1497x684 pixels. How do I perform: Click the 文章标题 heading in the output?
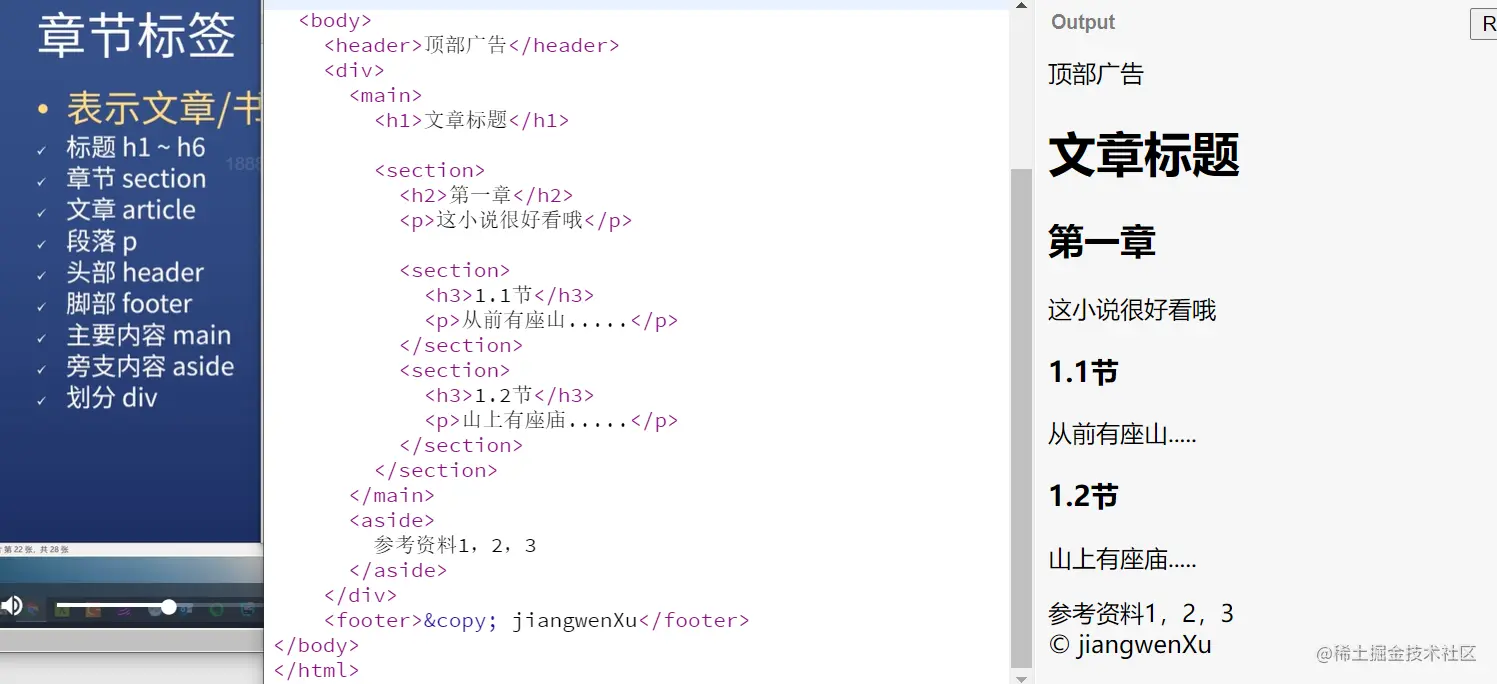click(1143, 155)
